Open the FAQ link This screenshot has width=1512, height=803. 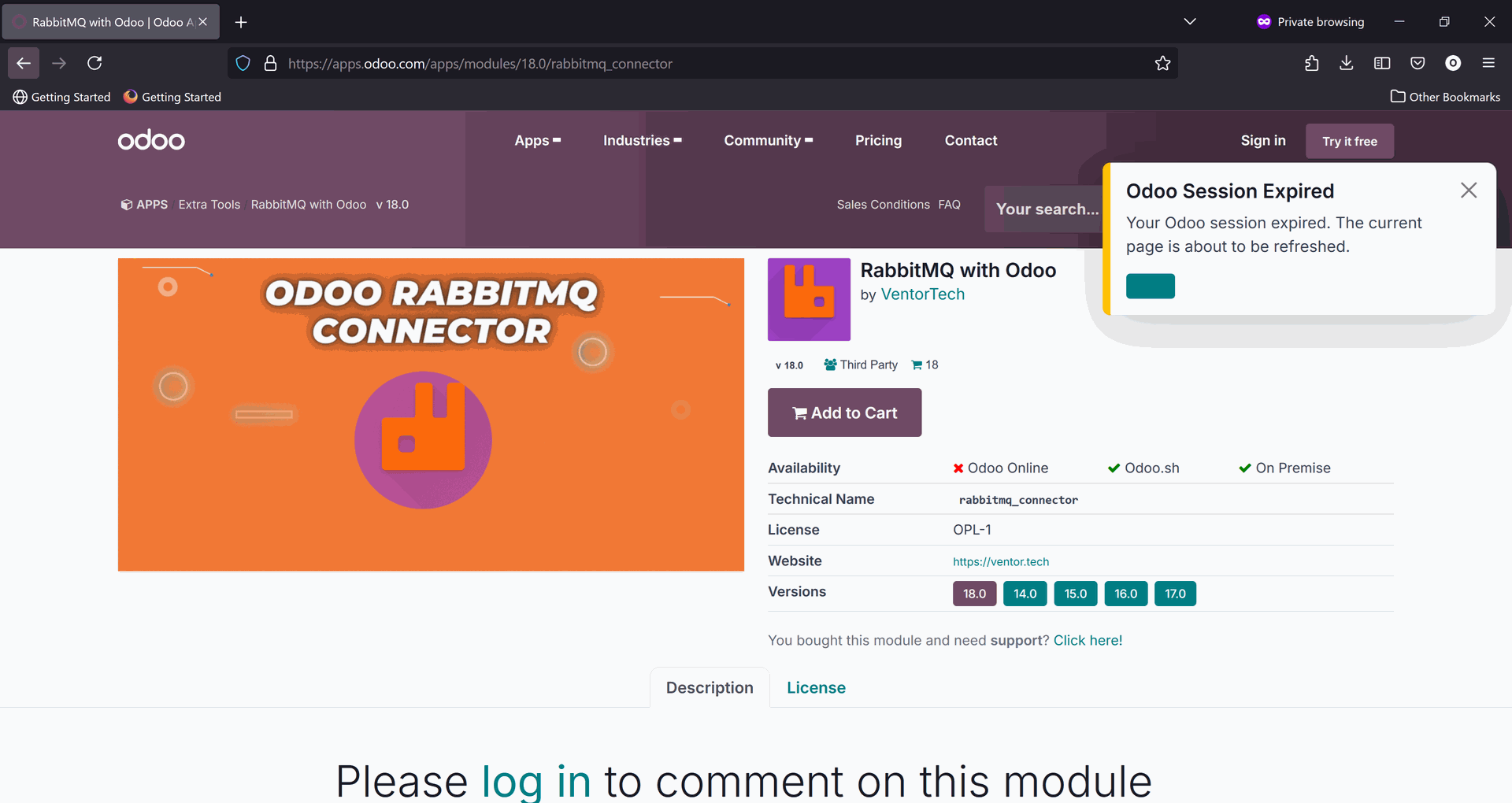click(x=949, y=205)
